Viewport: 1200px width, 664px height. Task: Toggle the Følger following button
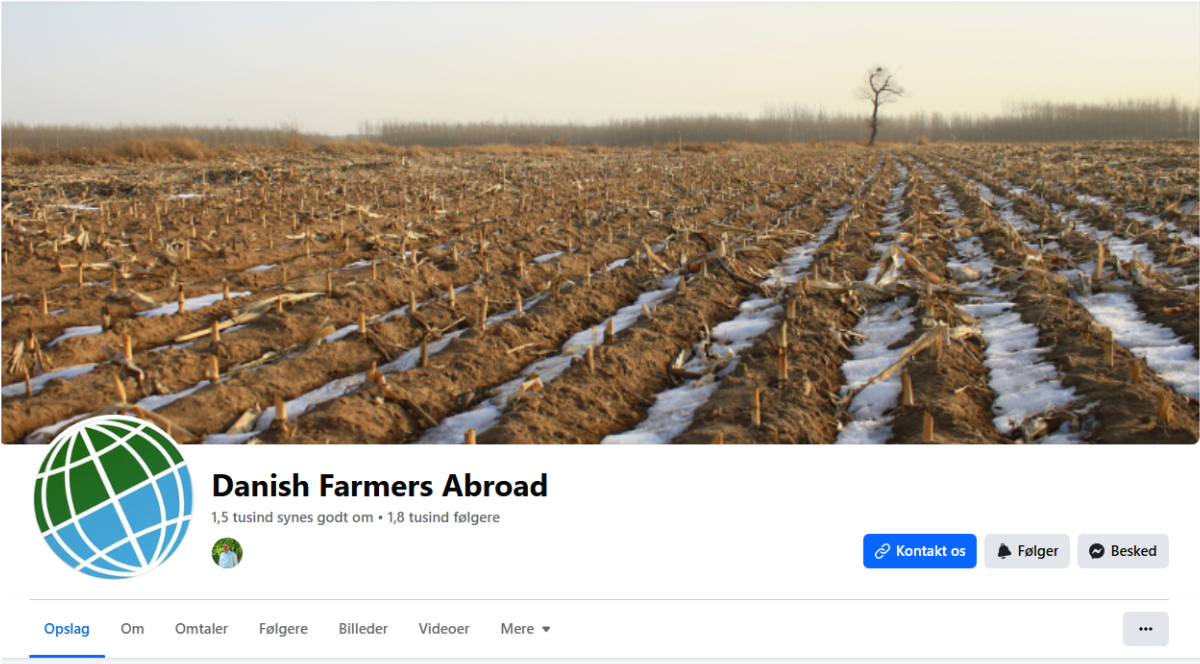[x=1027, y=551]
